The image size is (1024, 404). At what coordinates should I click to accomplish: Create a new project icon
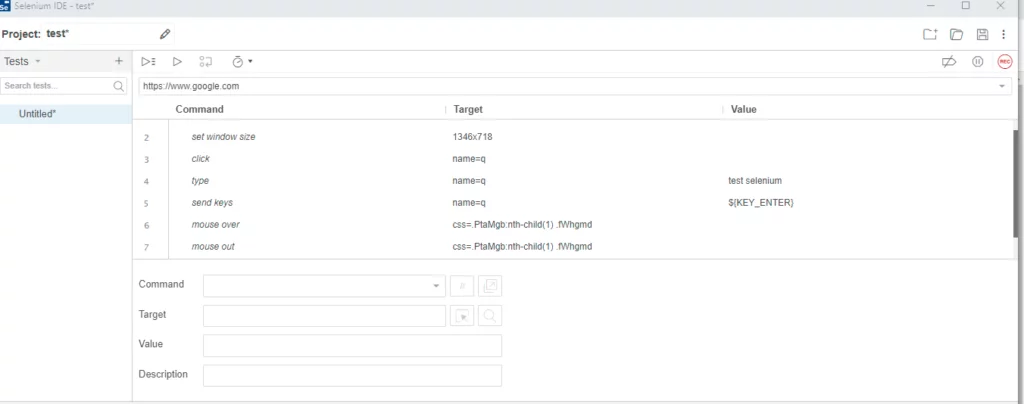click(x=930, y=35)
